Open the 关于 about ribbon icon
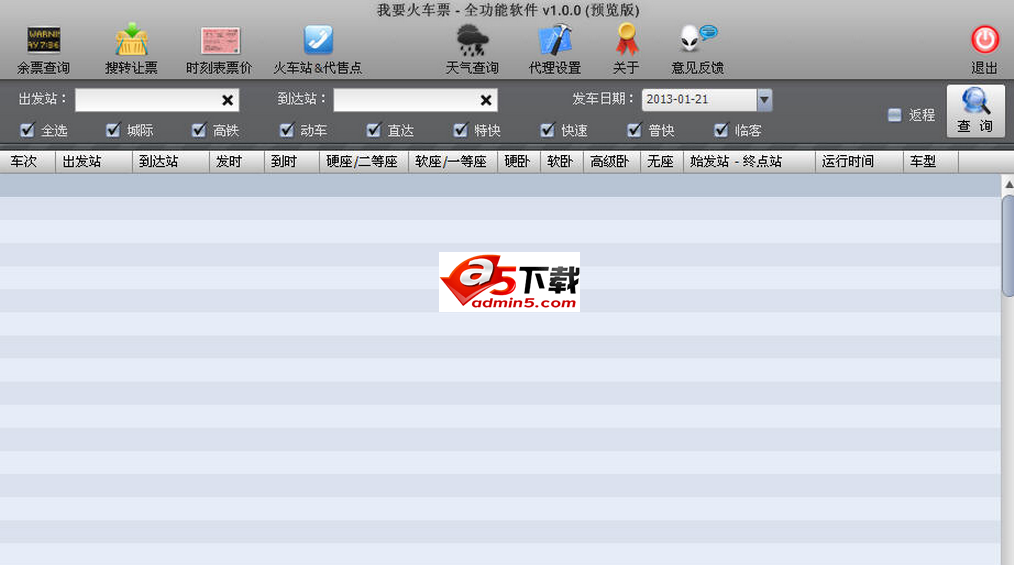 tap(626, 42)
